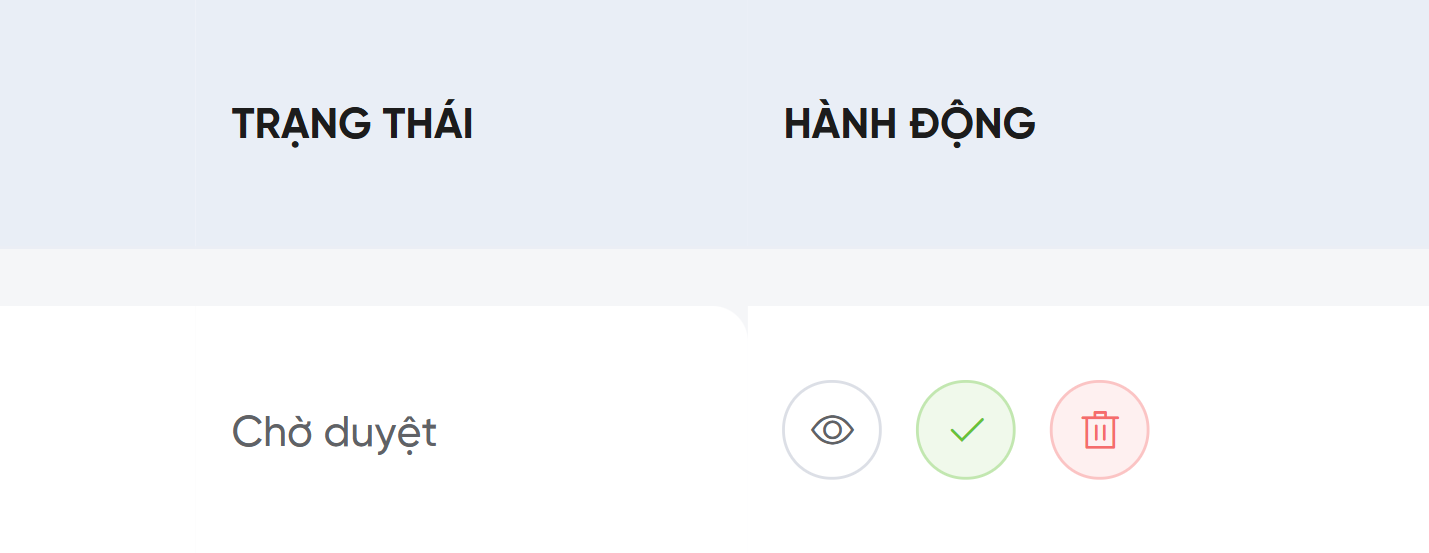Select the TRẠNG THÁI column header
This screenshot has height=553, width=1429.
352,124
